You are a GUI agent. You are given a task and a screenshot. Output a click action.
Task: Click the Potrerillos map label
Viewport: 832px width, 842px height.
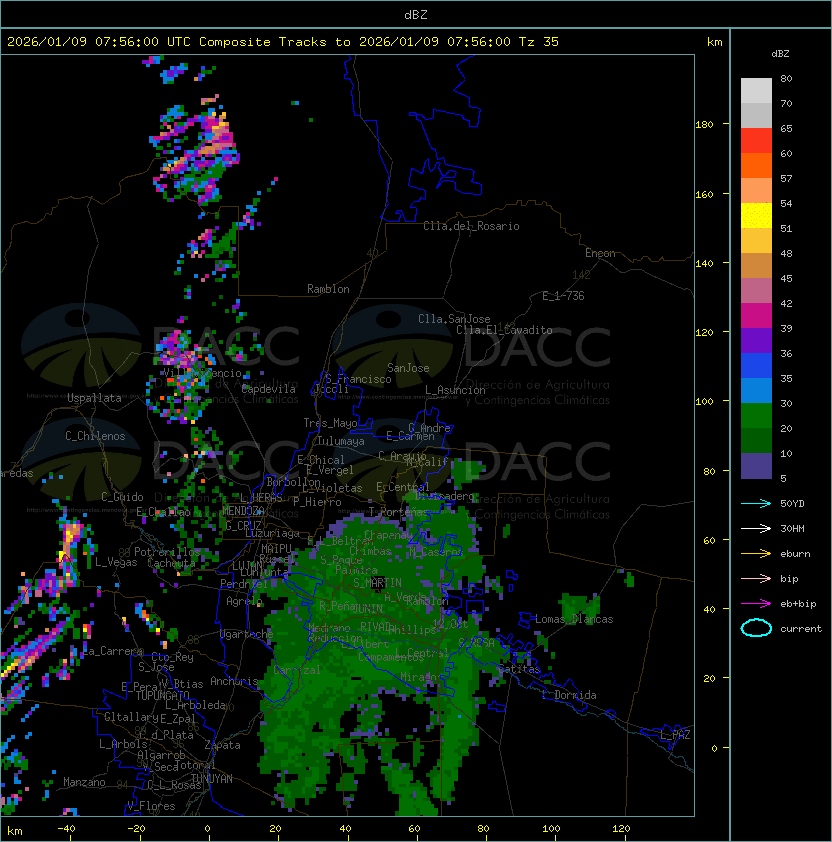coord(167,552)
